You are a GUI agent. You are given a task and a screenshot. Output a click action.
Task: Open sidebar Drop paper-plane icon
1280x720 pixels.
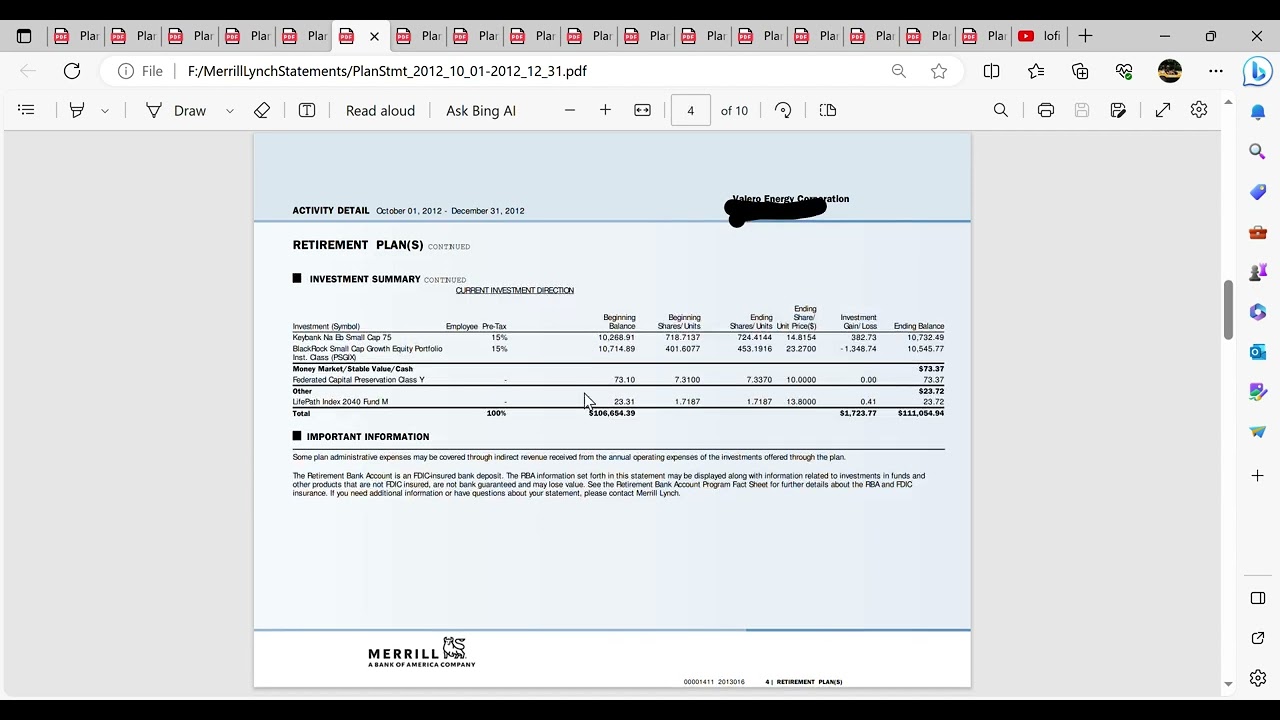[x=1258, y=432]
